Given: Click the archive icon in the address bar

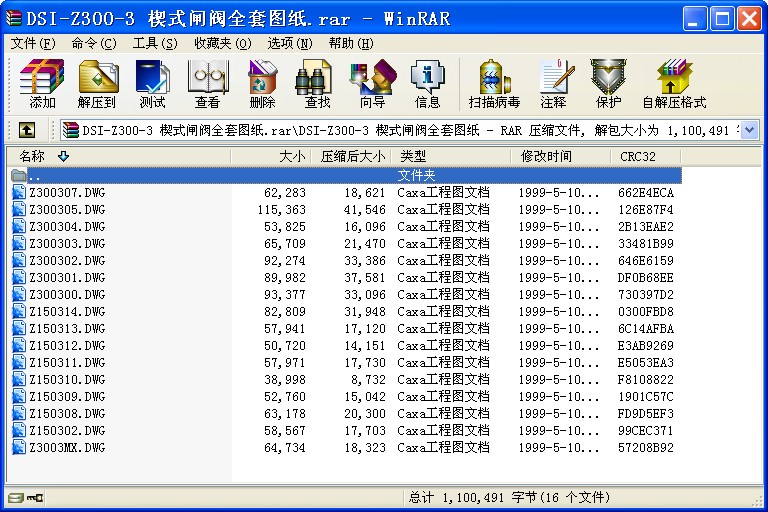Looking at the screenshot, I should pyautogui.click(x=71, y=130).
